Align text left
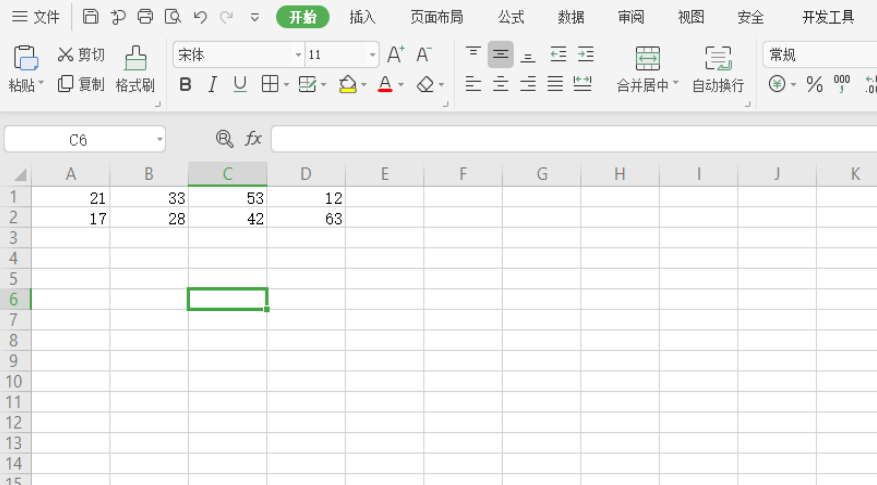Image resolution: width=877 pixels, height=485 pixels. [473, 84]
